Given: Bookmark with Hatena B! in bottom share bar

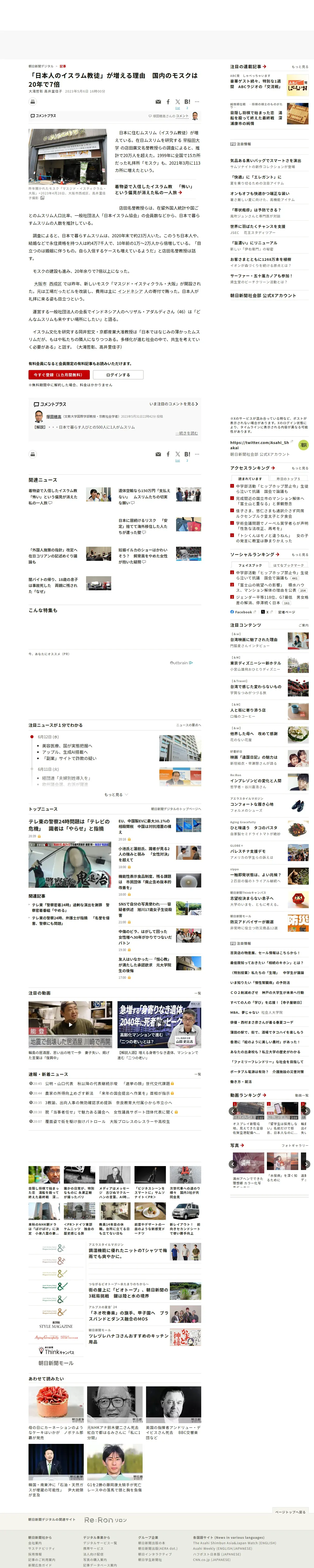Looking at the screenshot, I should coord(187,454).
